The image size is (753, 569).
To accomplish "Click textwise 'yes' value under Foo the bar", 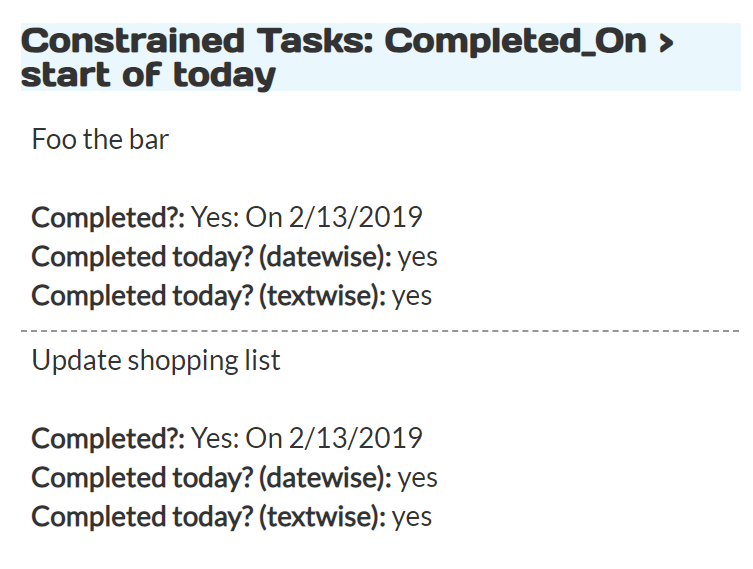I will tap(412, 297).
